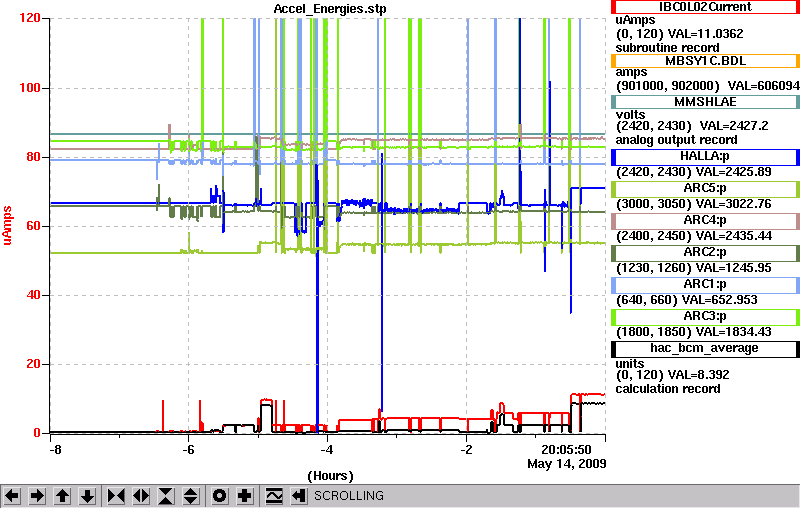Screen dimensions: 800x508
Task: Click the circle auto-scale toolbar button
Action: 219,495
